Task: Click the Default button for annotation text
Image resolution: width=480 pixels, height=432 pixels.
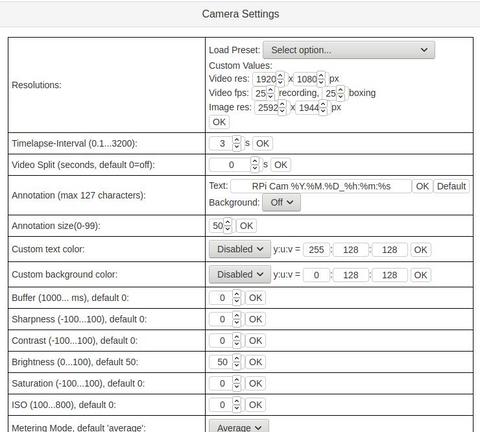Action: coord(451,186)
